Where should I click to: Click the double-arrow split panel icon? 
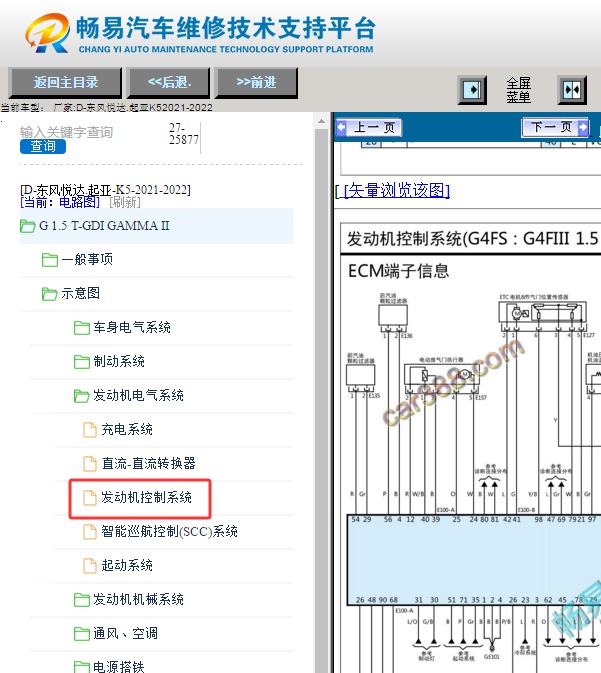tap(572, 90)
